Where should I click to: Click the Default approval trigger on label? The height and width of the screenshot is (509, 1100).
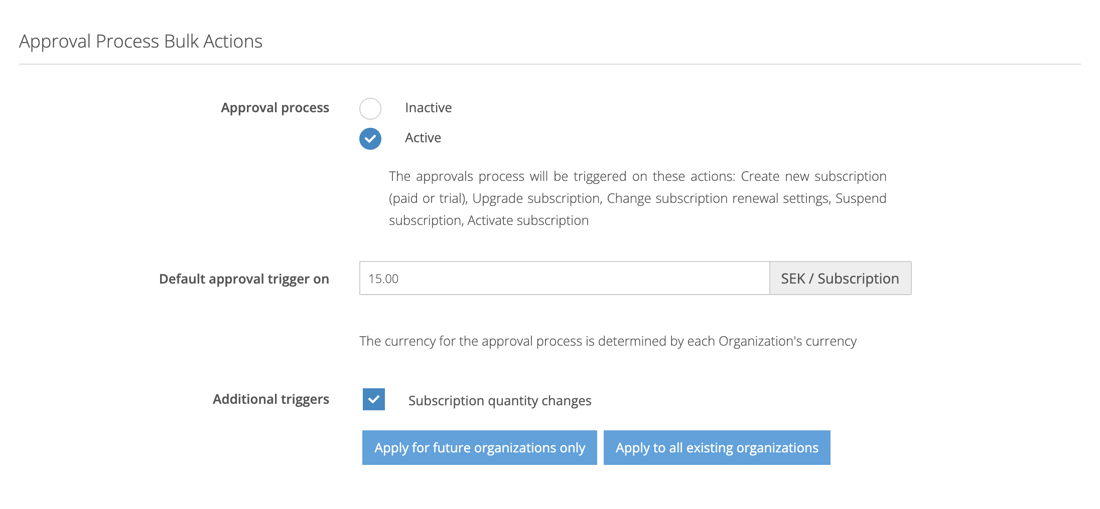coord(244,278)
